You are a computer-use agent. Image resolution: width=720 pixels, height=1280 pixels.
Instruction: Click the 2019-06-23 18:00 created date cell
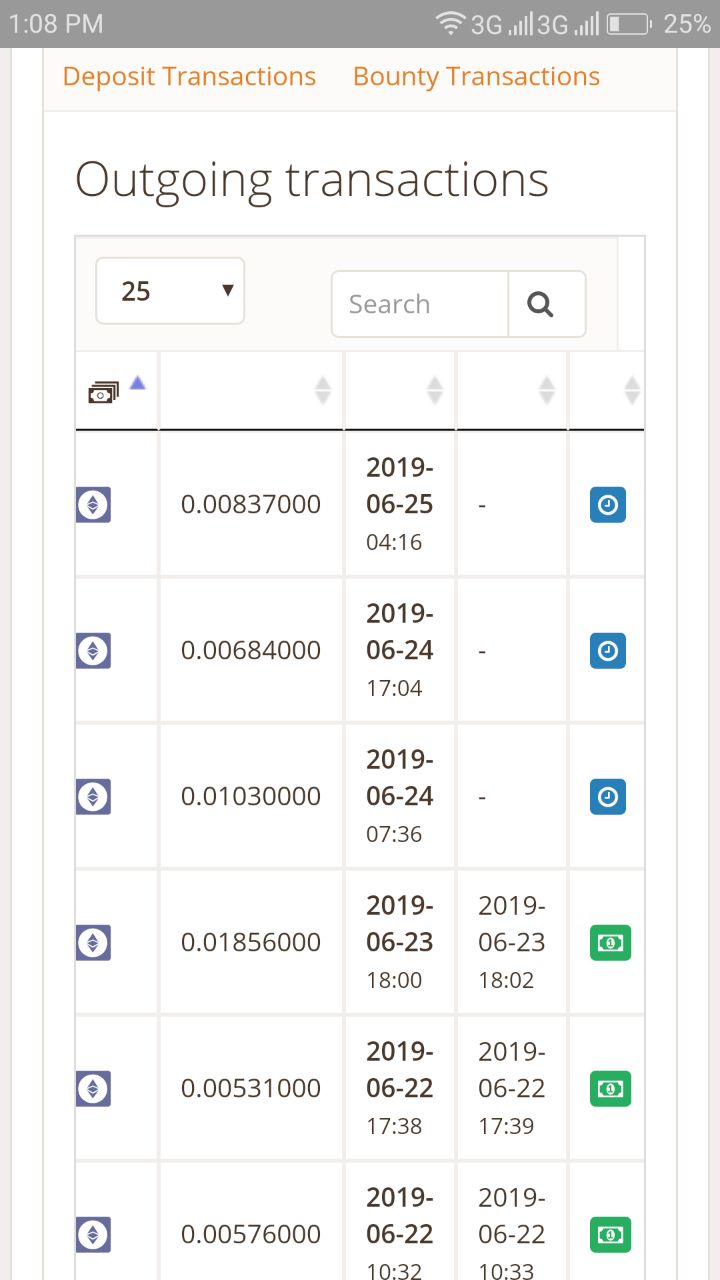click(x=399, y=942)
